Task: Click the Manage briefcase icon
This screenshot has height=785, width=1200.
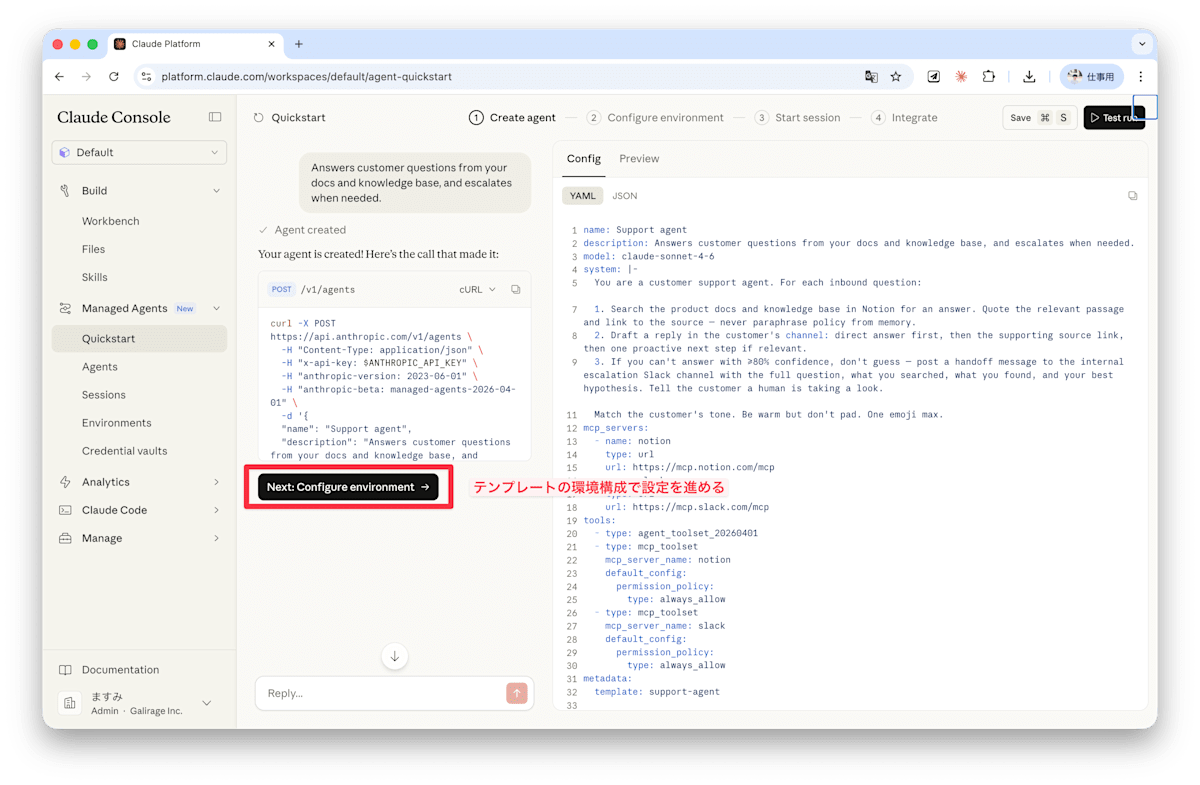Action: tap(65, 538)
